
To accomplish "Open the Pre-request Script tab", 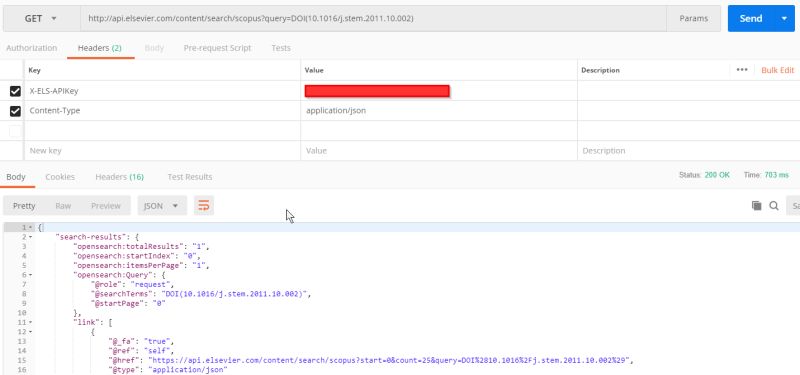I will tap(217, 48).
